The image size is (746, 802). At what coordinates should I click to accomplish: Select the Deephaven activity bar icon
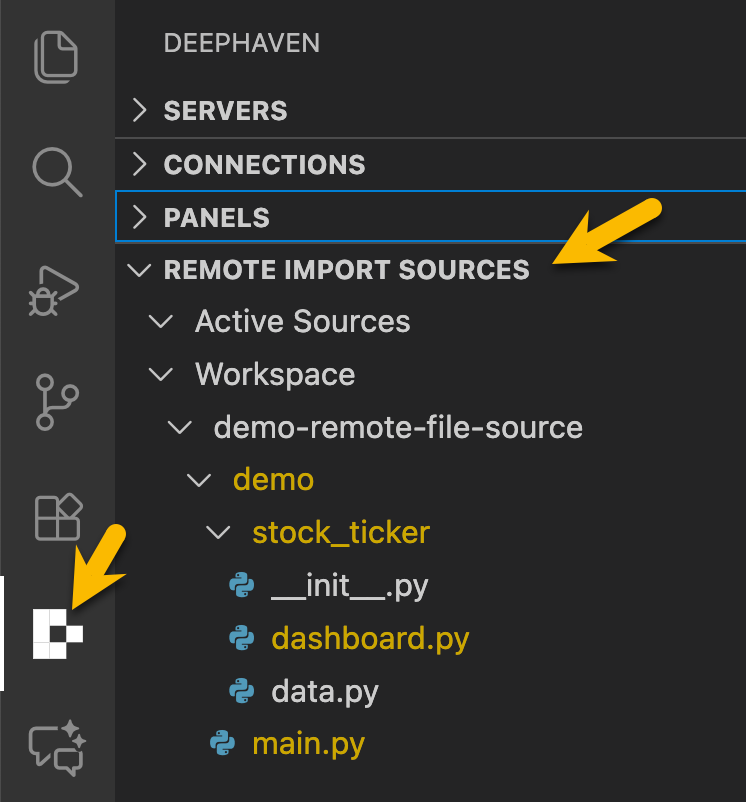[x=57, y=633]
